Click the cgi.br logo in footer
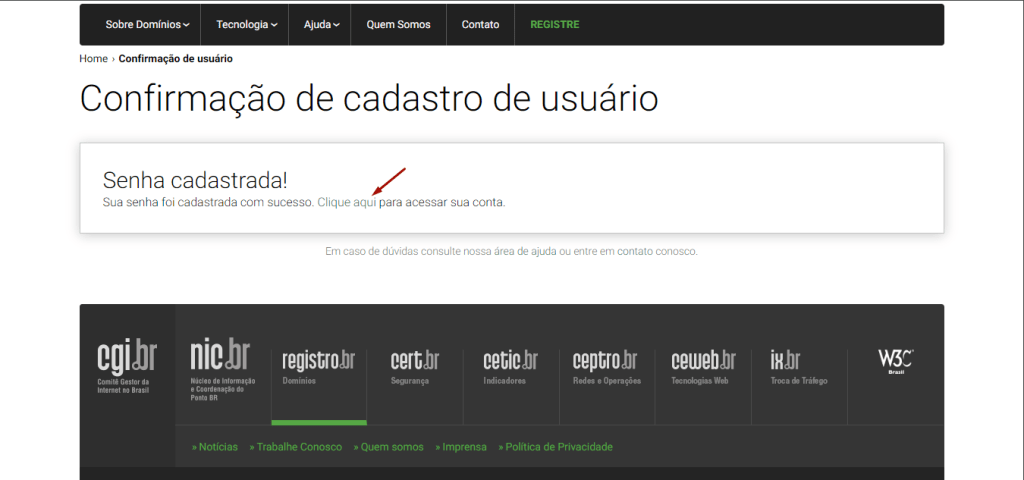Image resolution: width=1024 pixels, height=480 pixels. pos(126,365)
